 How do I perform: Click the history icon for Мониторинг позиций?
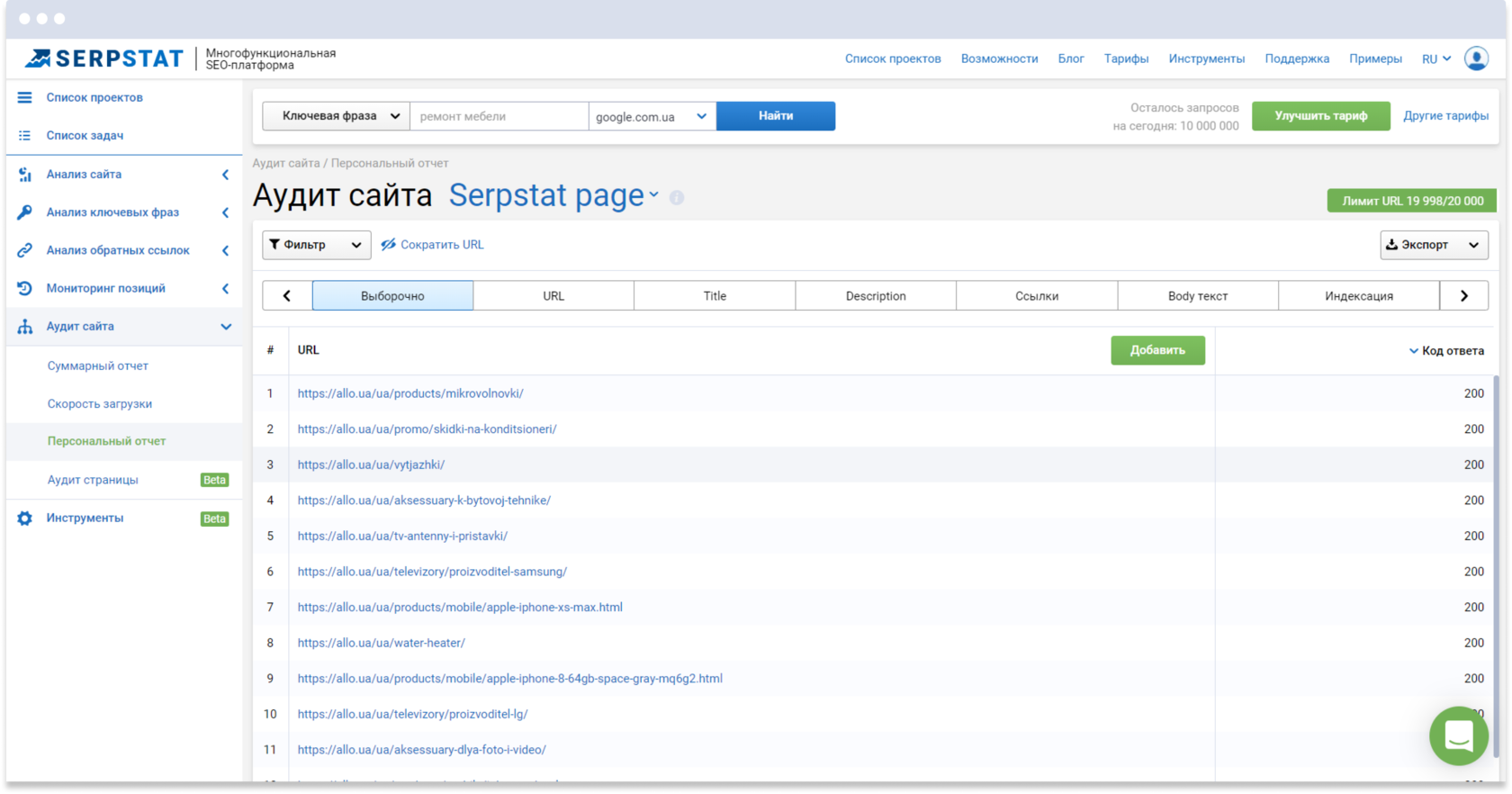tap(25, 288)
